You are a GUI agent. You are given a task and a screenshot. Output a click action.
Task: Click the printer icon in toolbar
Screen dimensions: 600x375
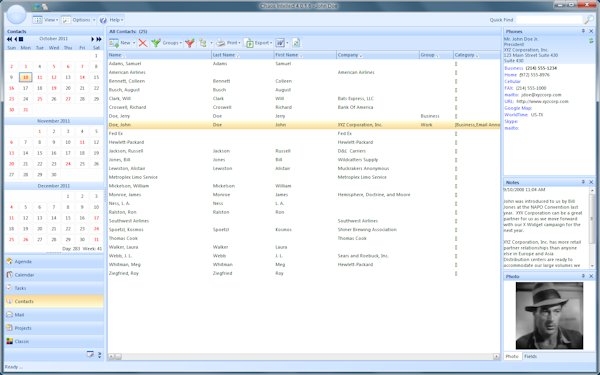pos(220,43)
